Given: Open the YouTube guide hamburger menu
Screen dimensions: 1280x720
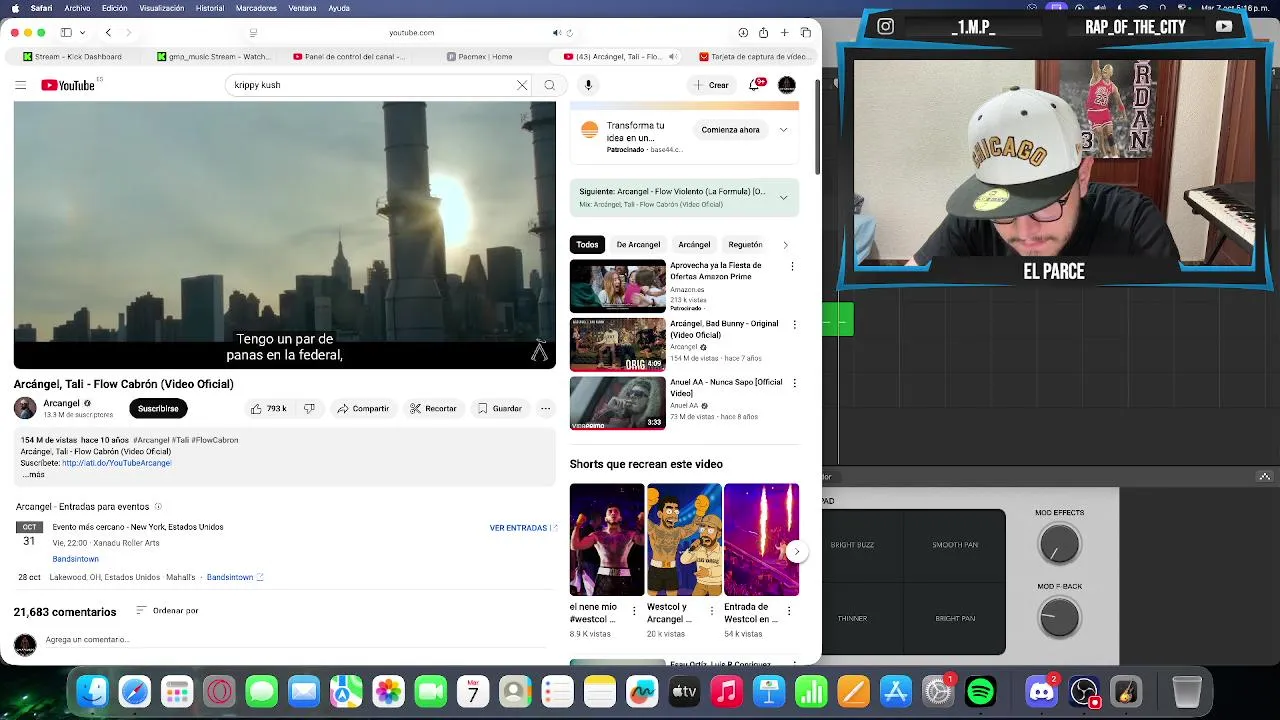Looking at the screenshot, I should click(20, 85).
